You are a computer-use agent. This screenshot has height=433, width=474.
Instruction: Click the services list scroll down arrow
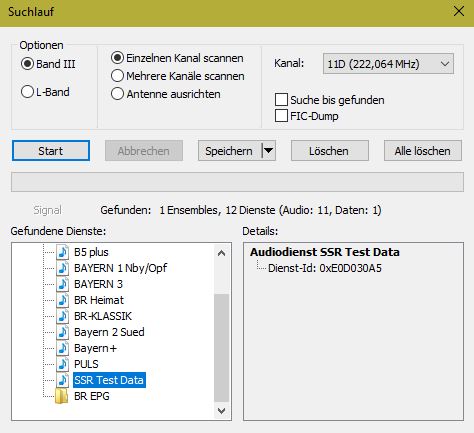click(221, 411)
